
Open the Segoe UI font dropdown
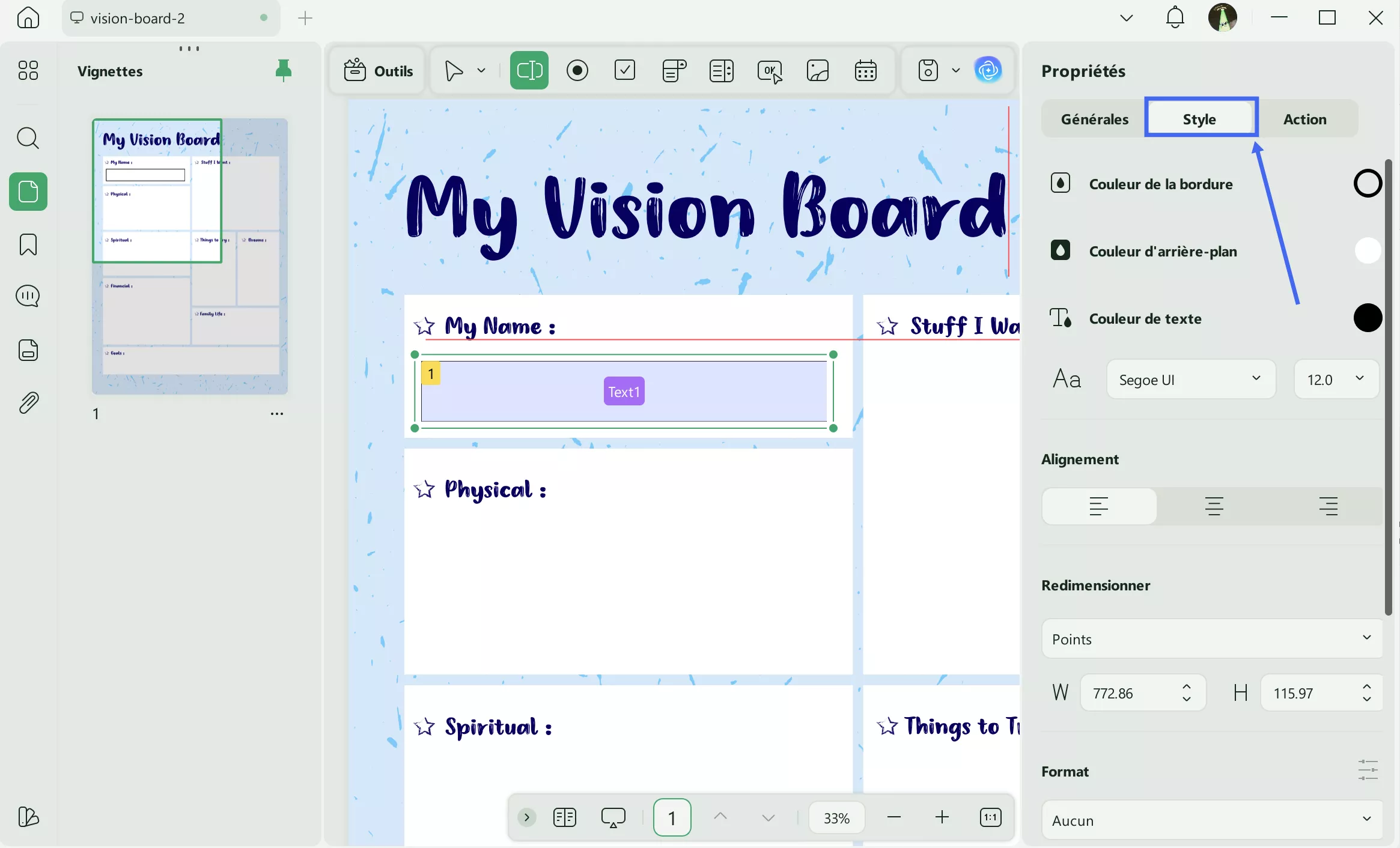[1190, 379]
